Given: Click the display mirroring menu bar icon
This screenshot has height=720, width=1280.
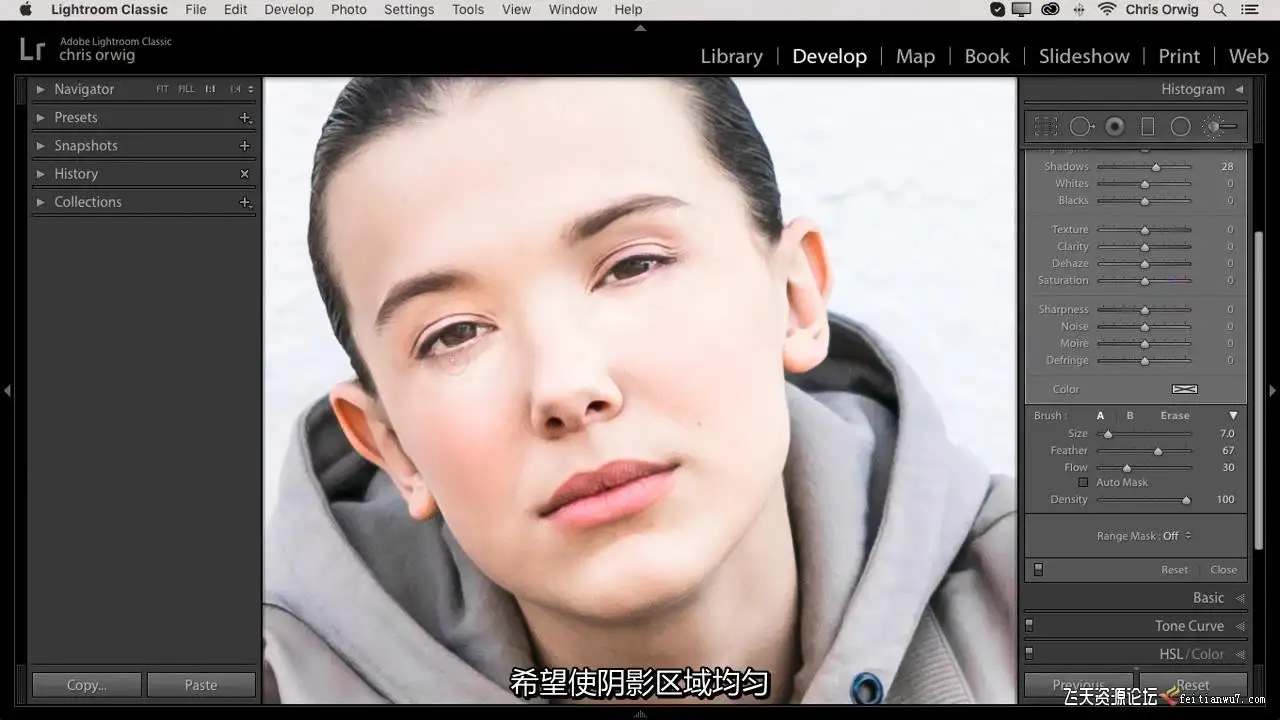Looking at the screenshot, I should [x=1022, y=10].
